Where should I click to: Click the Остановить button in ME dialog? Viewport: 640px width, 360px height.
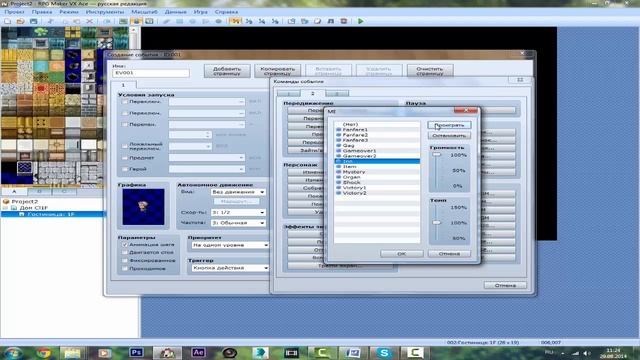click(449, 136)
